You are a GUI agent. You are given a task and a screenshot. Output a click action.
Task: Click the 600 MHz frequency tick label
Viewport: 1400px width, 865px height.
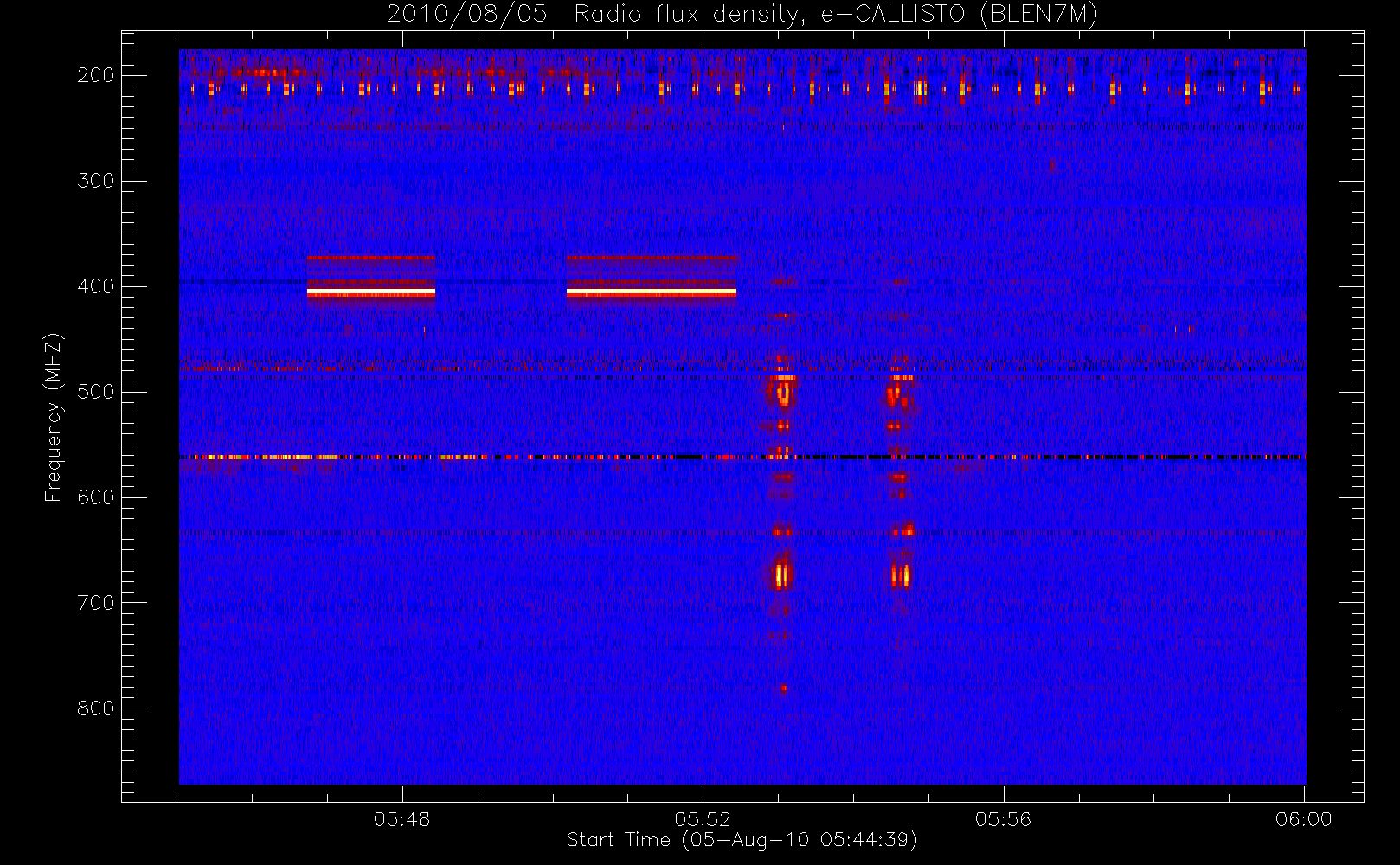click(96, 497)
